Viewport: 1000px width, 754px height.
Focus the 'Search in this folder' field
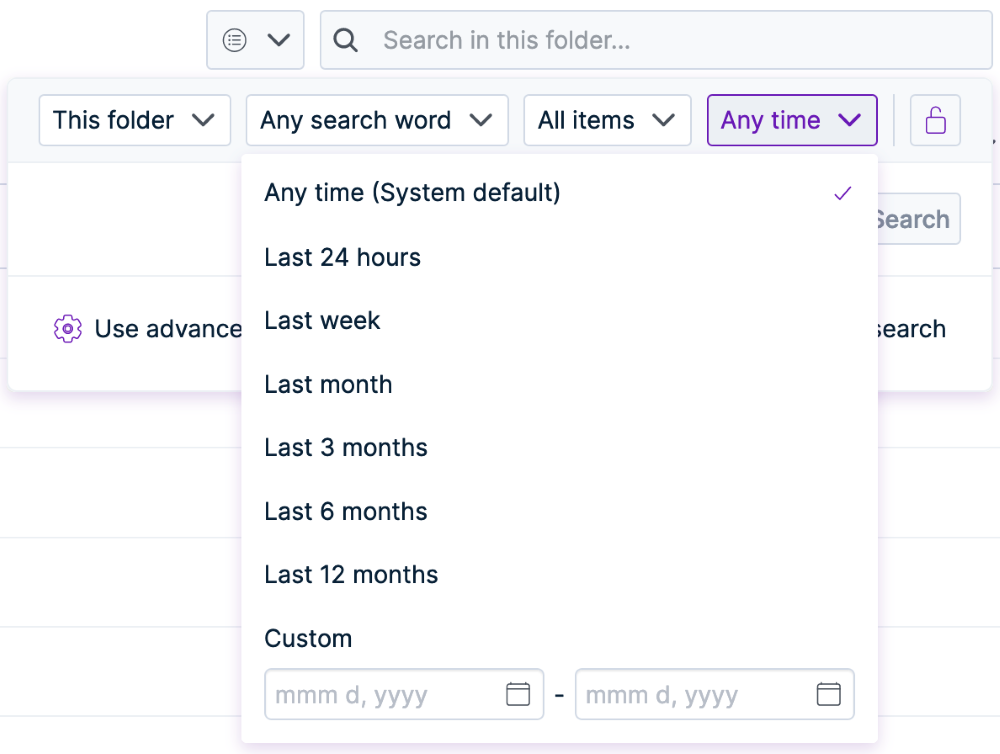click(656, 40)
